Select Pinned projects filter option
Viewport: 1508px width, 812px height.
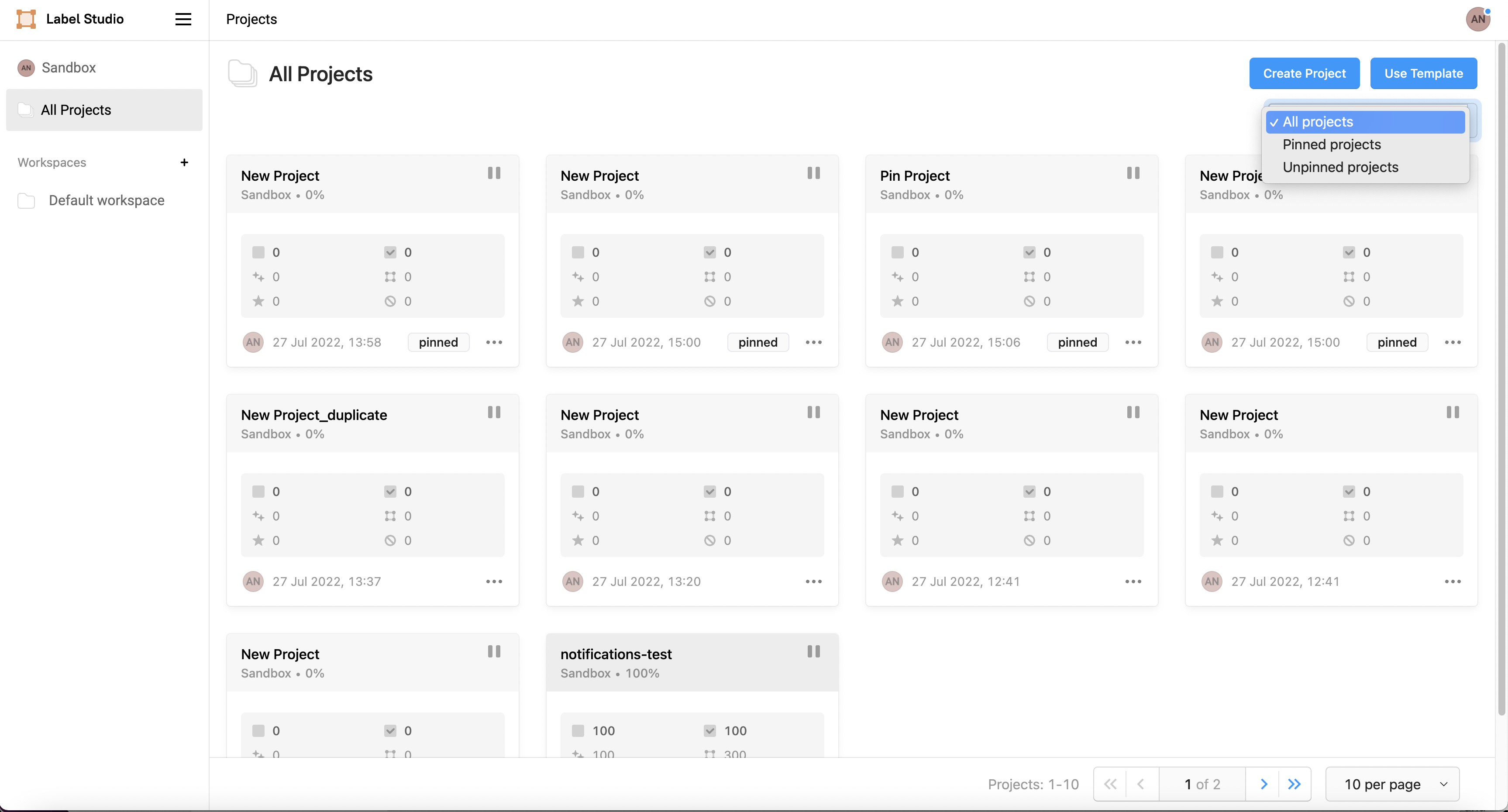pyautogui.click(x=1331, y=145)
